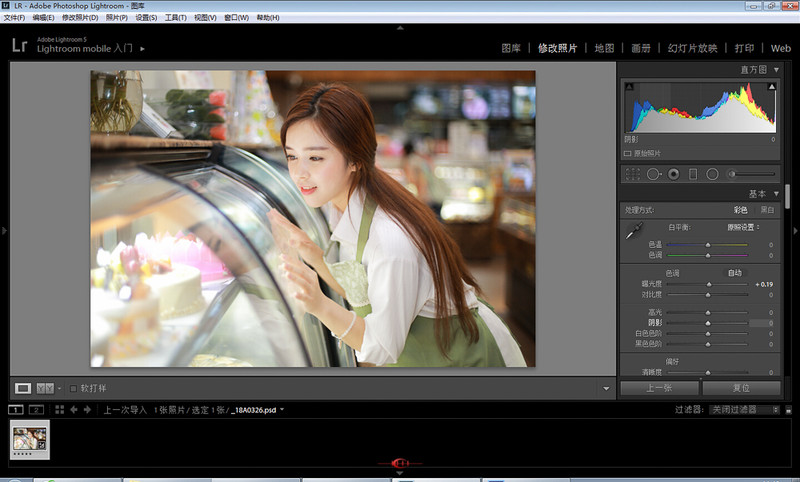
Task: Open the 工具(T) menu
Action: click(176, 17)
